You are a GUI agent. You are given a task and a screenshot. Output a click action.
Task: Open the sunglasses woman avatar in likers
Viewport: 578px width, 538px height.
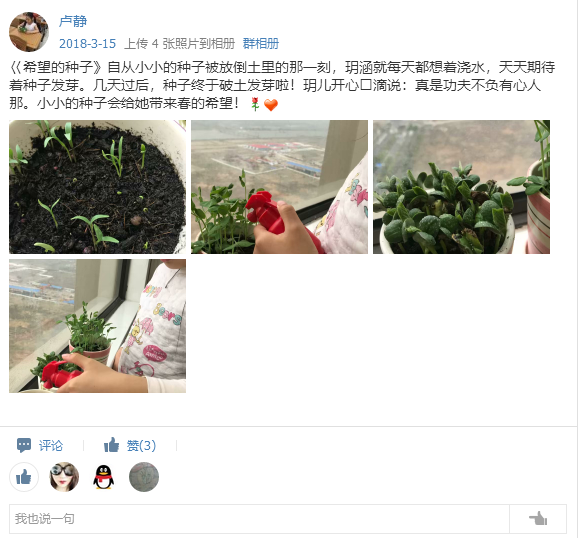pos(64,477)
